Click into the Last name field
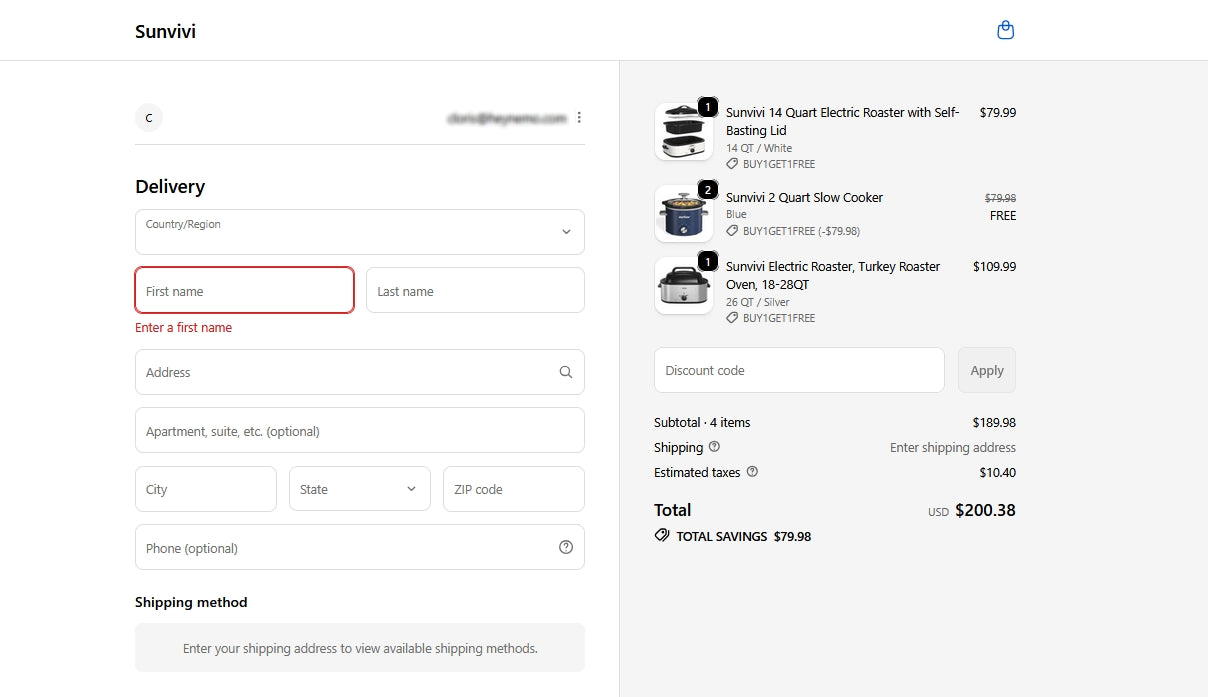Viewport: 1208px width, 697px height. (475, 291)
